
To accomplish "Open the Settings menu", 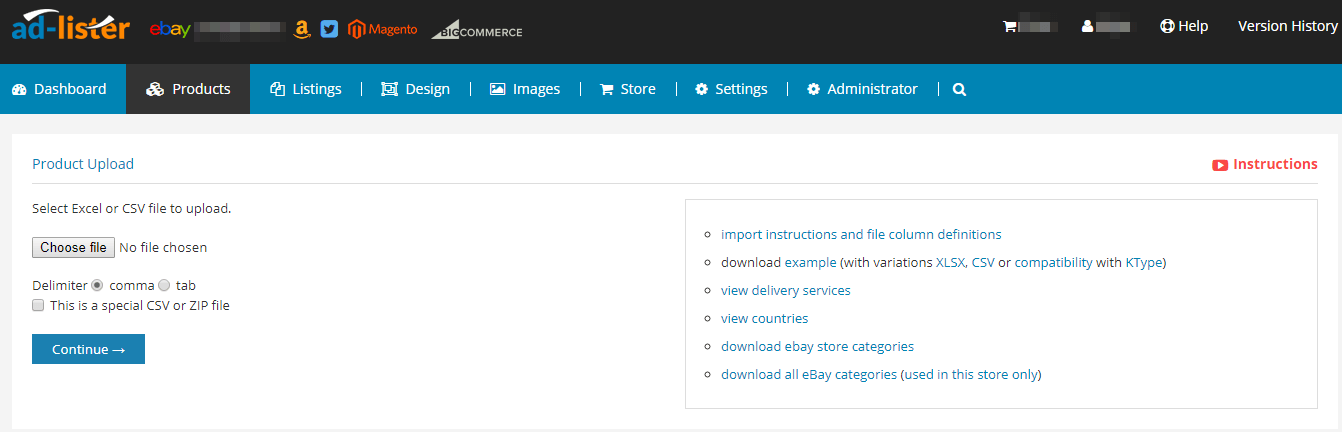I will coord(731,89).
